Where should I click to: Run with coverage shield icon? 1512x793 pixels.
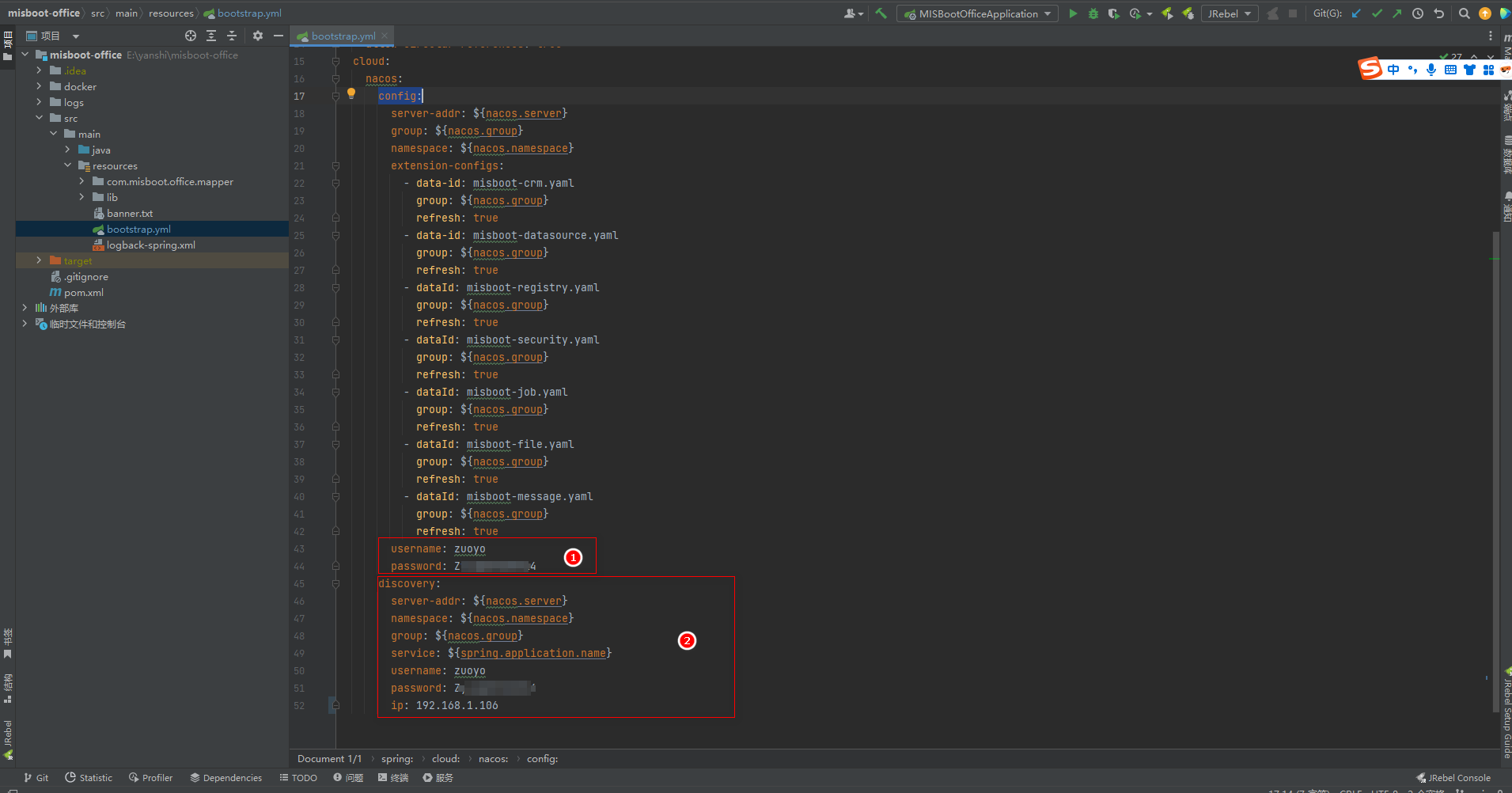coord(1114,13)
